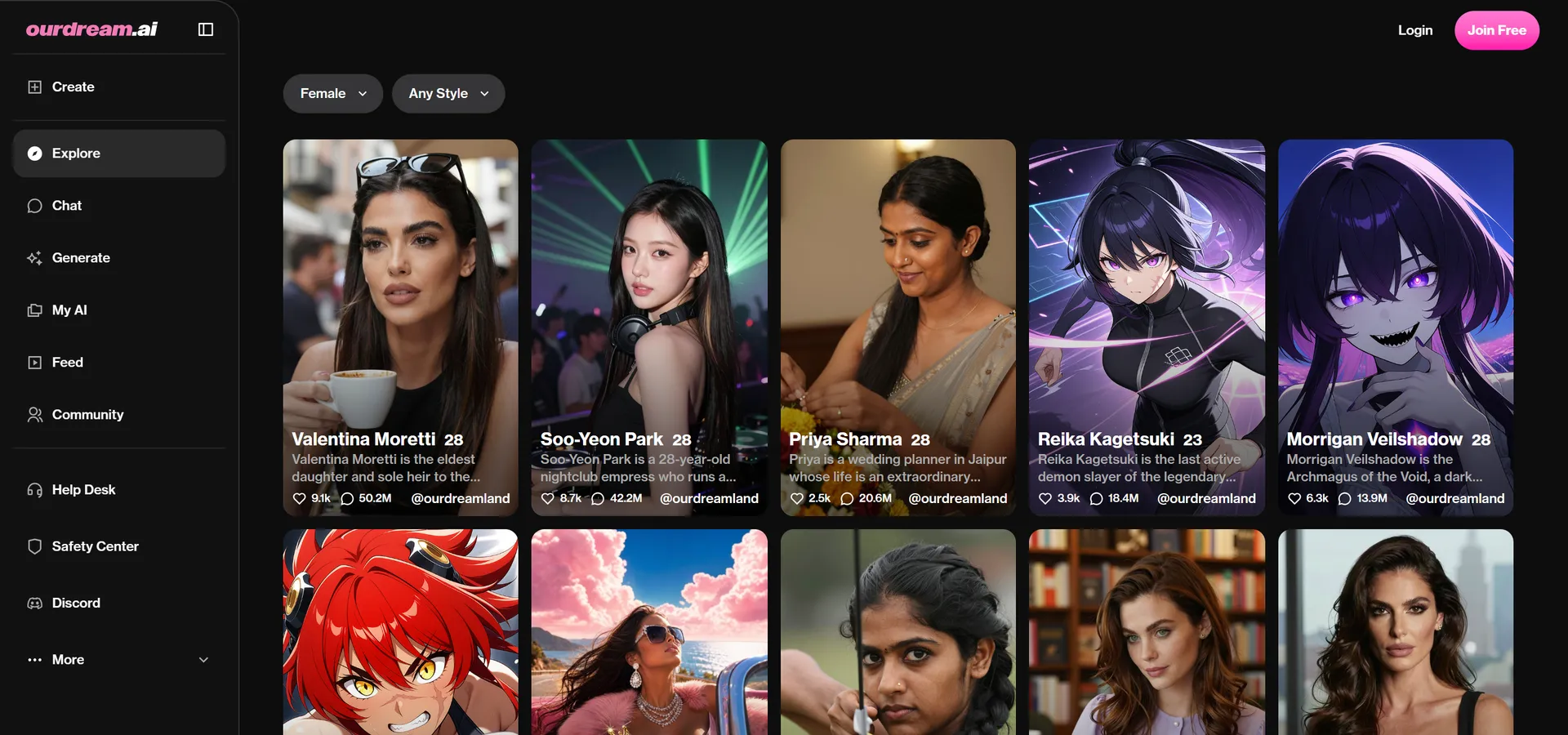Open the pink clouds beach character card
Viewport: 1568px width, 735px height.
[x=649, y=632]
